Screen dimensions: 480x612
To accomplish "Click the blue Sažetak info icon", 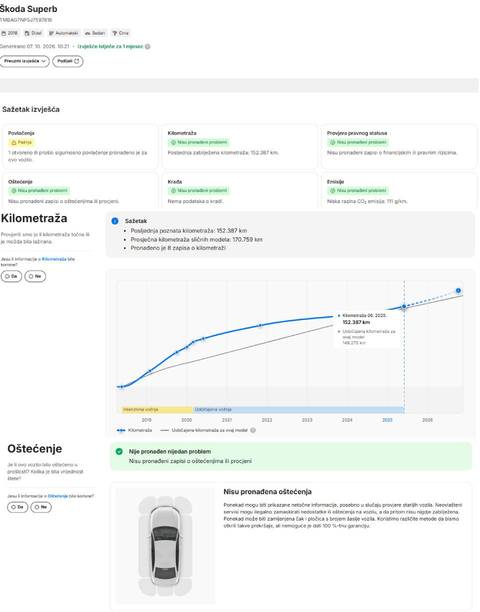I will [115, 221].
